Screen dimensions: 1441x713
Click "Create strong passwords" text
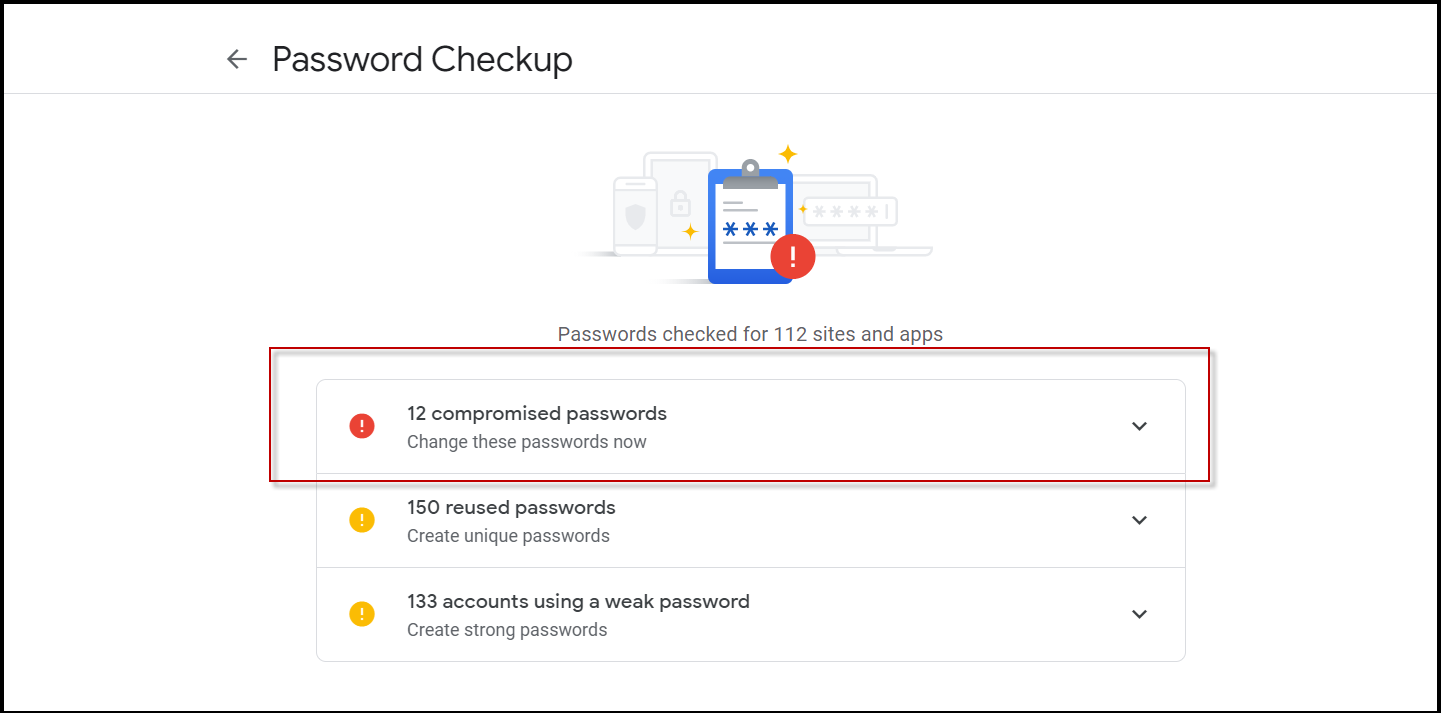507,630
